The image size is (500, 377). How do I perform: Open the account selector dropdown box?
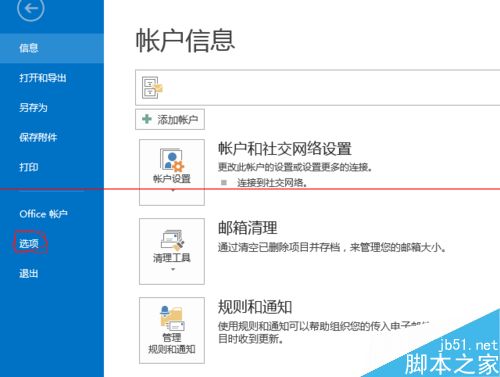[318, 88]
